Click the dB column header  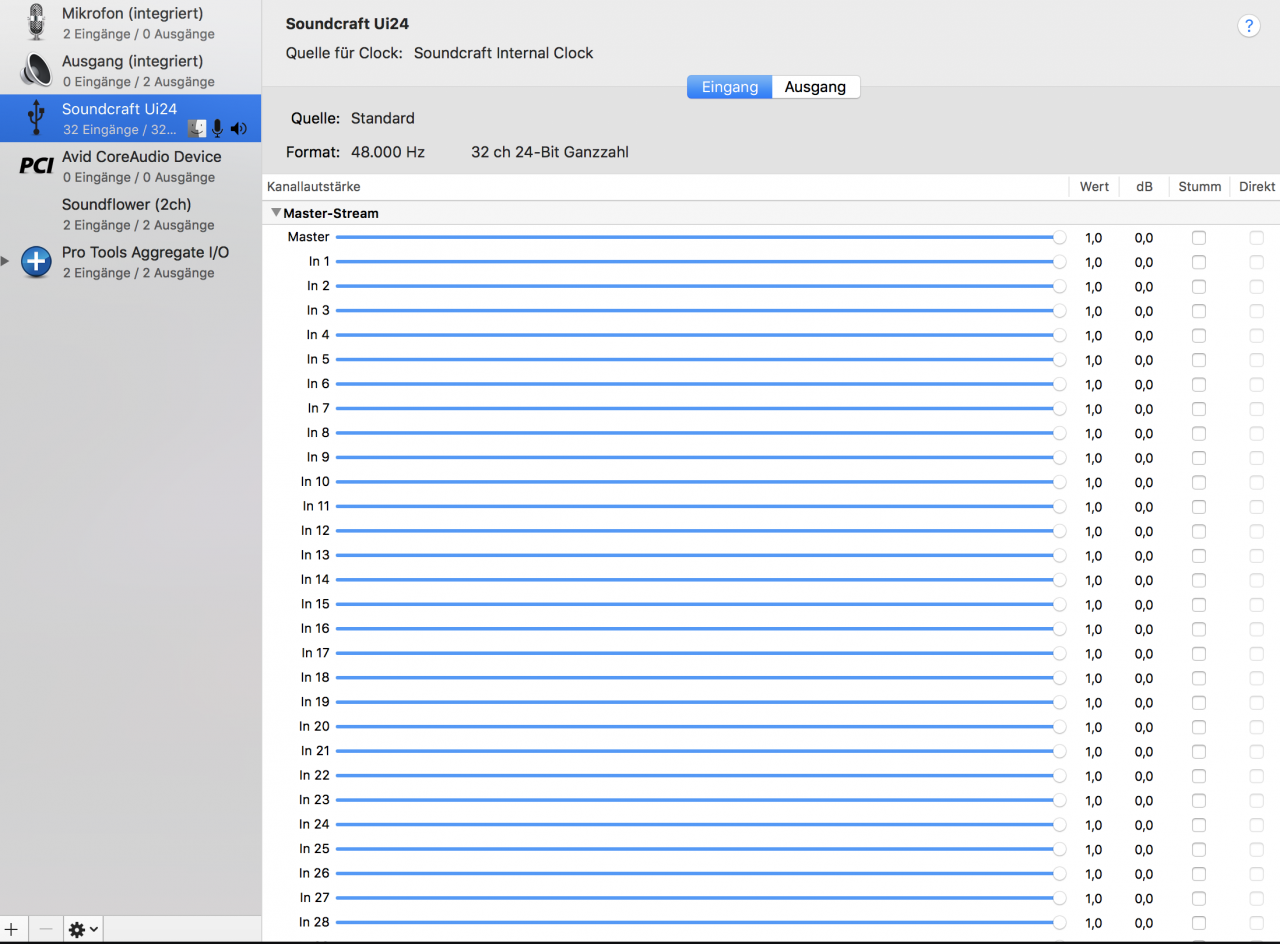click(x=1144, y=187)
